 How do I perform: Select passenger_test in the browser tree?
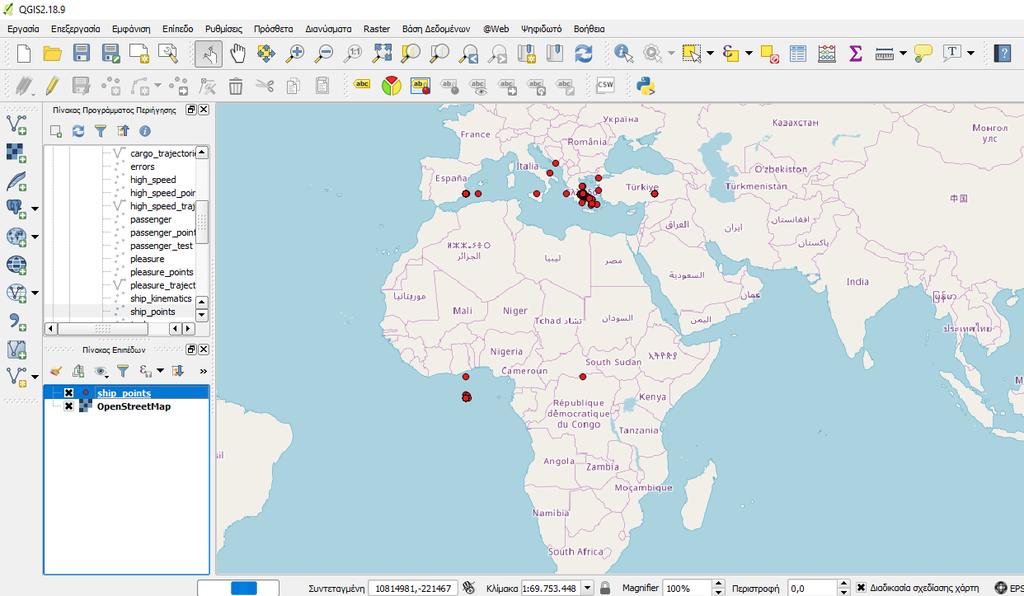pyautogui.click(x=161, y=245)
